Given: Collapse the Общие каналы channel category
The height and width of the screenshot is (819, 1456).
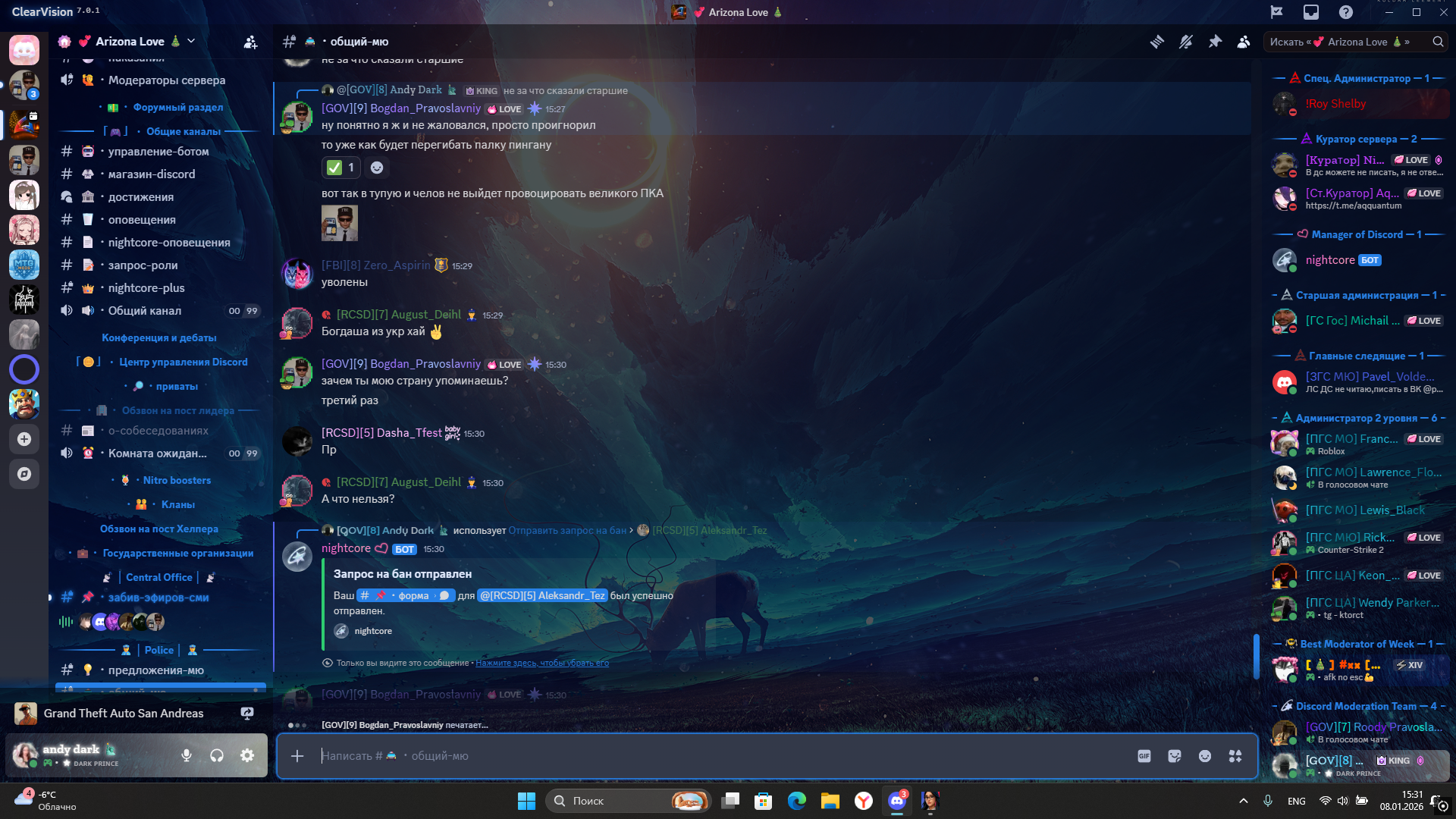Looking at the screenshot, I should pos(183,131).
